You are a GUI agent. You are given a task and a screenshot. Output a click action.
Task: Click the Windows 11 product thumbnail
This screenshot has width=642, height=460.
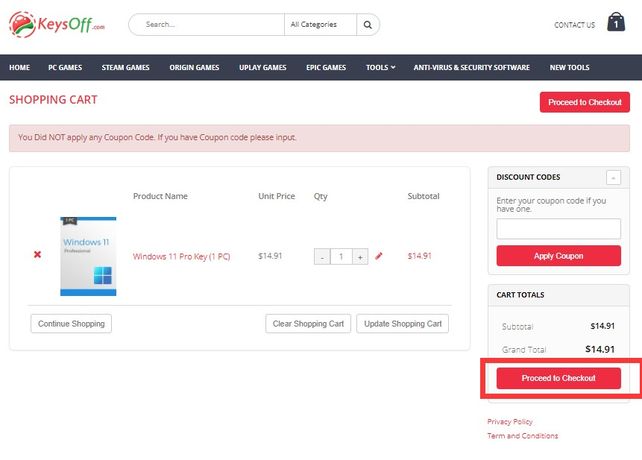click(88, 256)
